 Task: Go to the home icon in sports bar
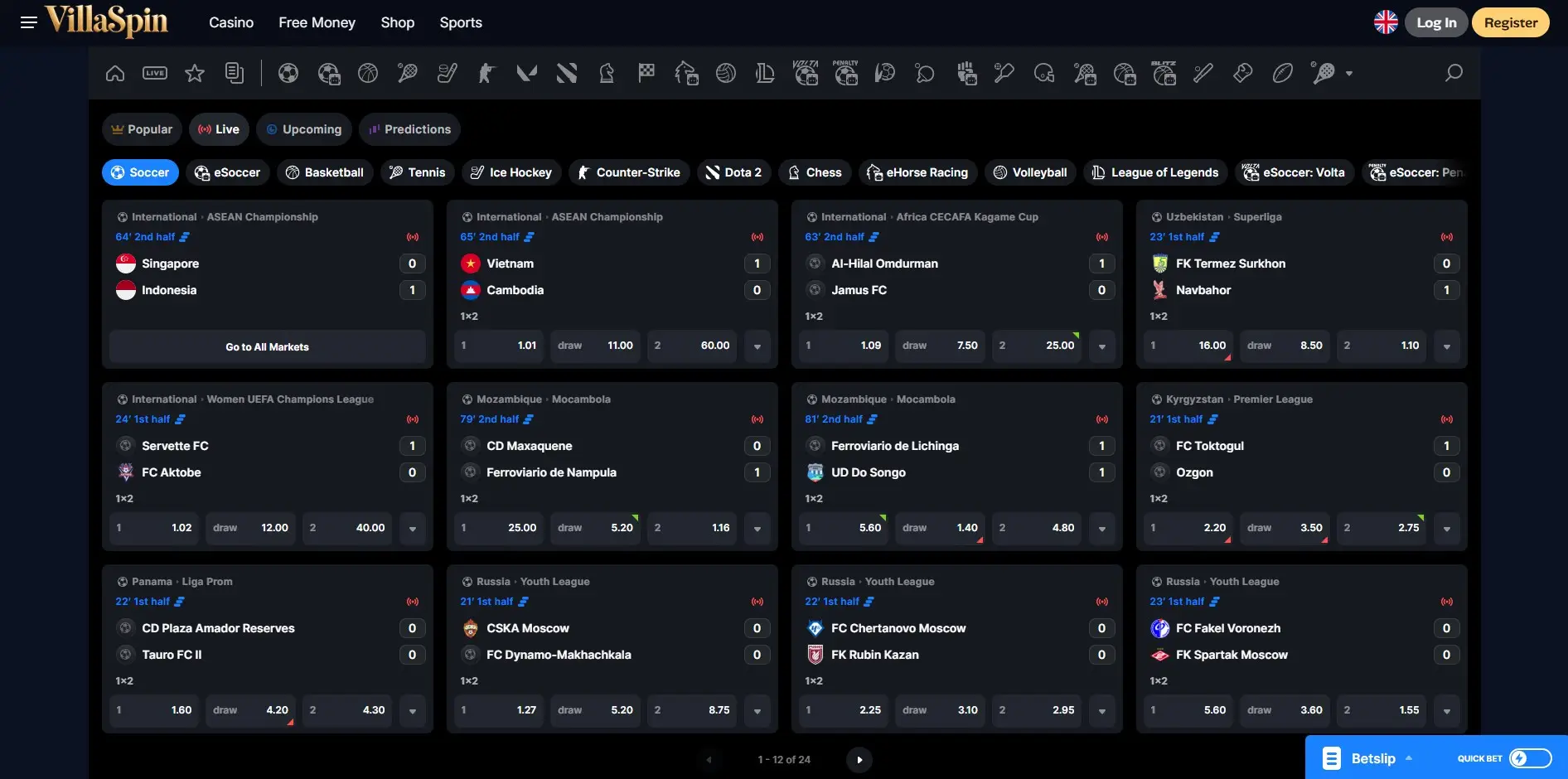(115, 73)
